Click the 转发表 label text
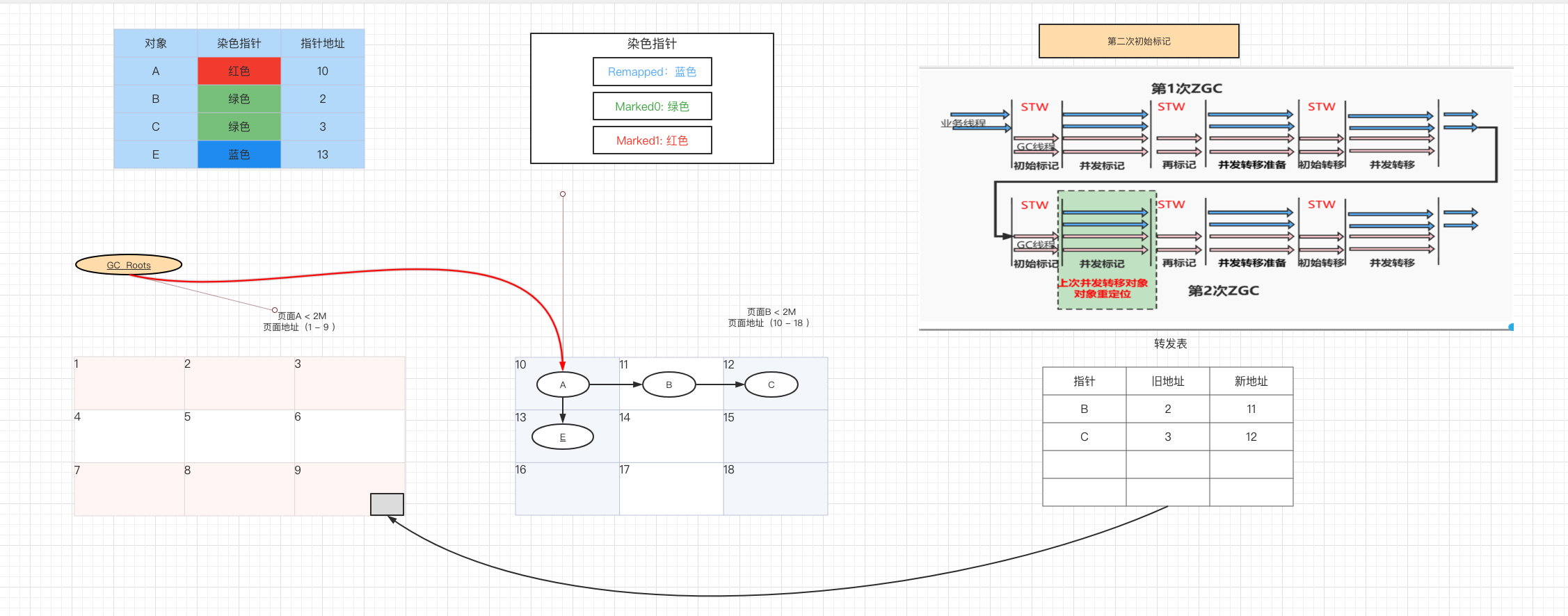Viewport: 1568px width, 616px height. (x=1170, y=343)
